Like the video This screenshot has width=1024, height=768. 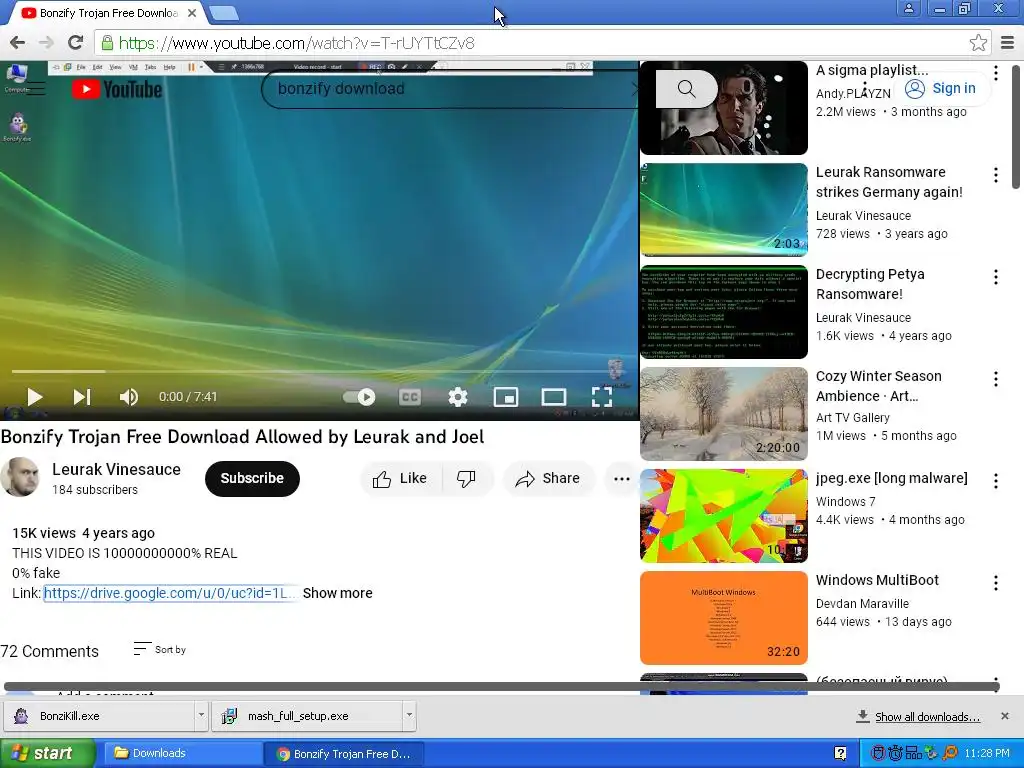(x=400, y=479)
